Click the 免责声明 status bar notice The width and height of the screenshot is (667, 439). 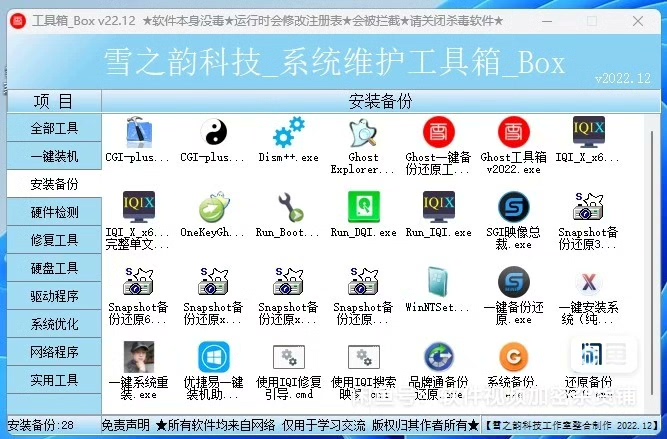pos(125,425)
